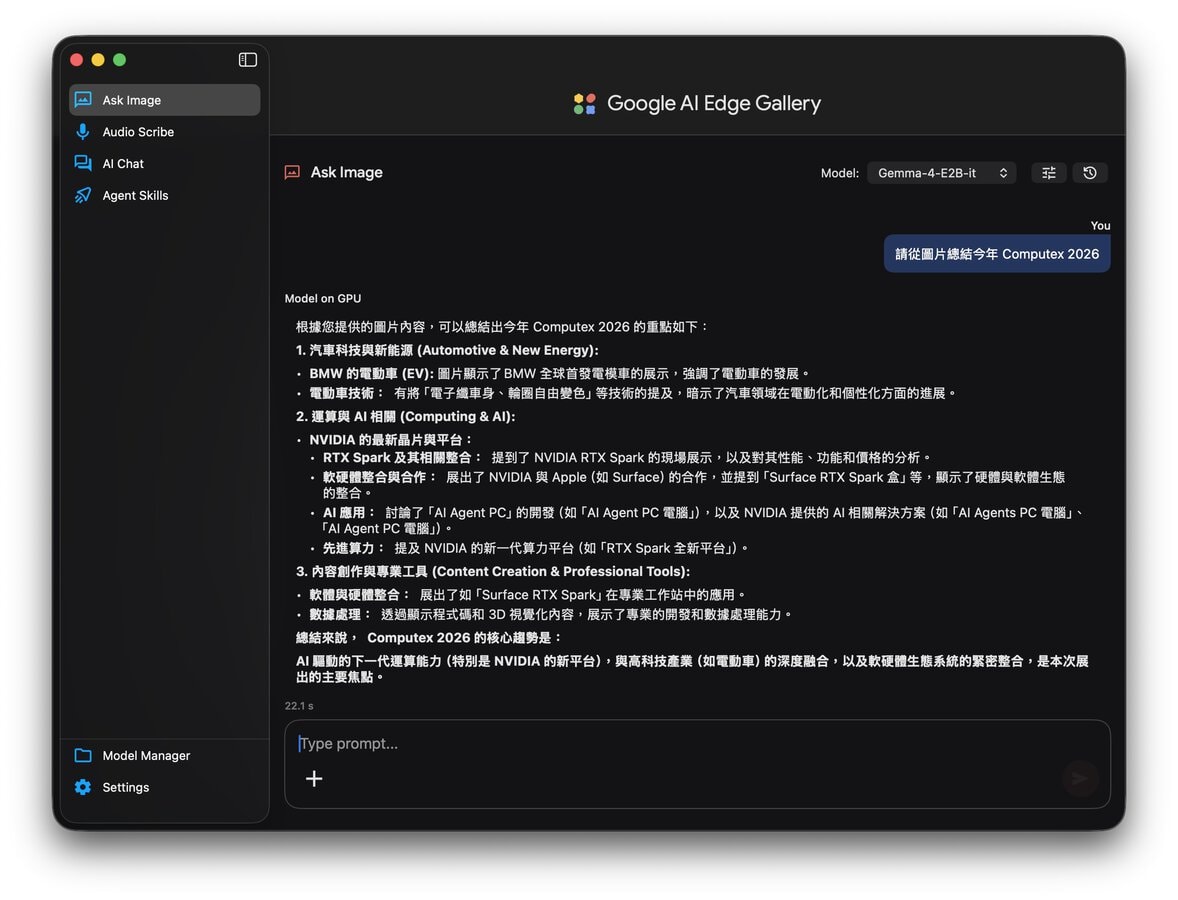Viewport: 1178px width, 900px height.
Task: Click the macOS yellow minimize window button
Action: (98, 59)
